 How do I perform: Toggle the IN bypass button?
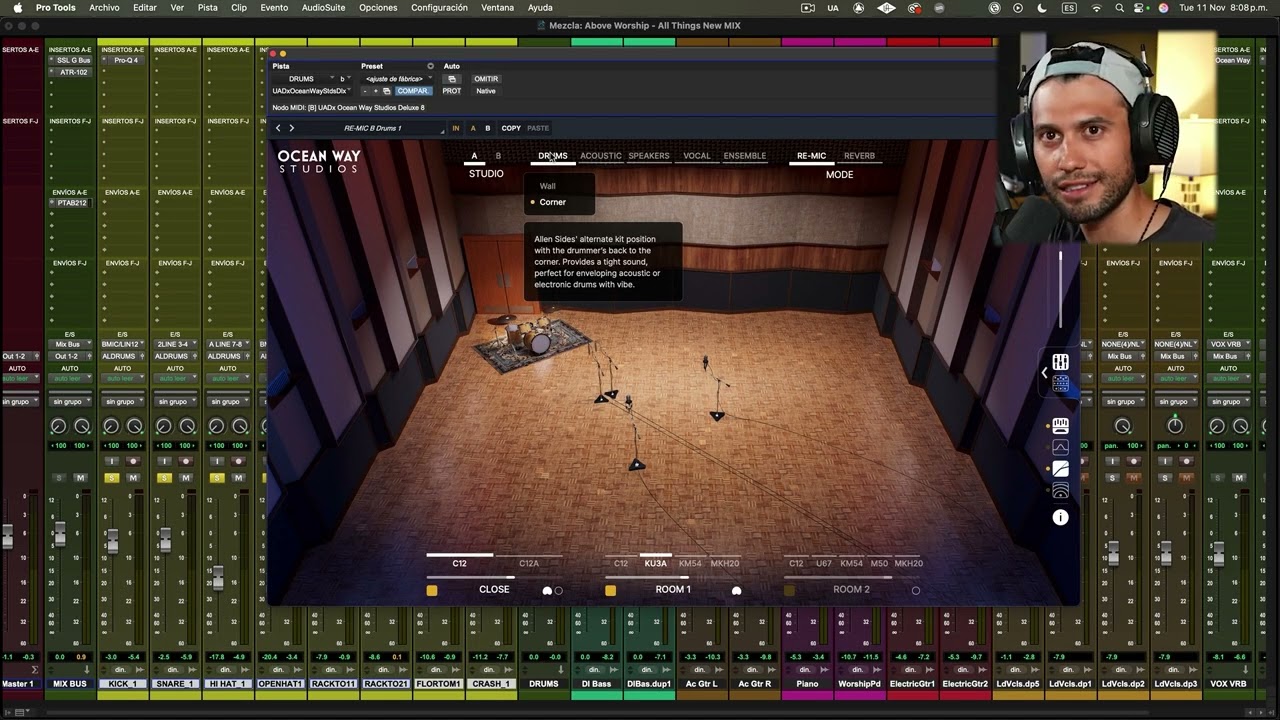pos(456,128)
